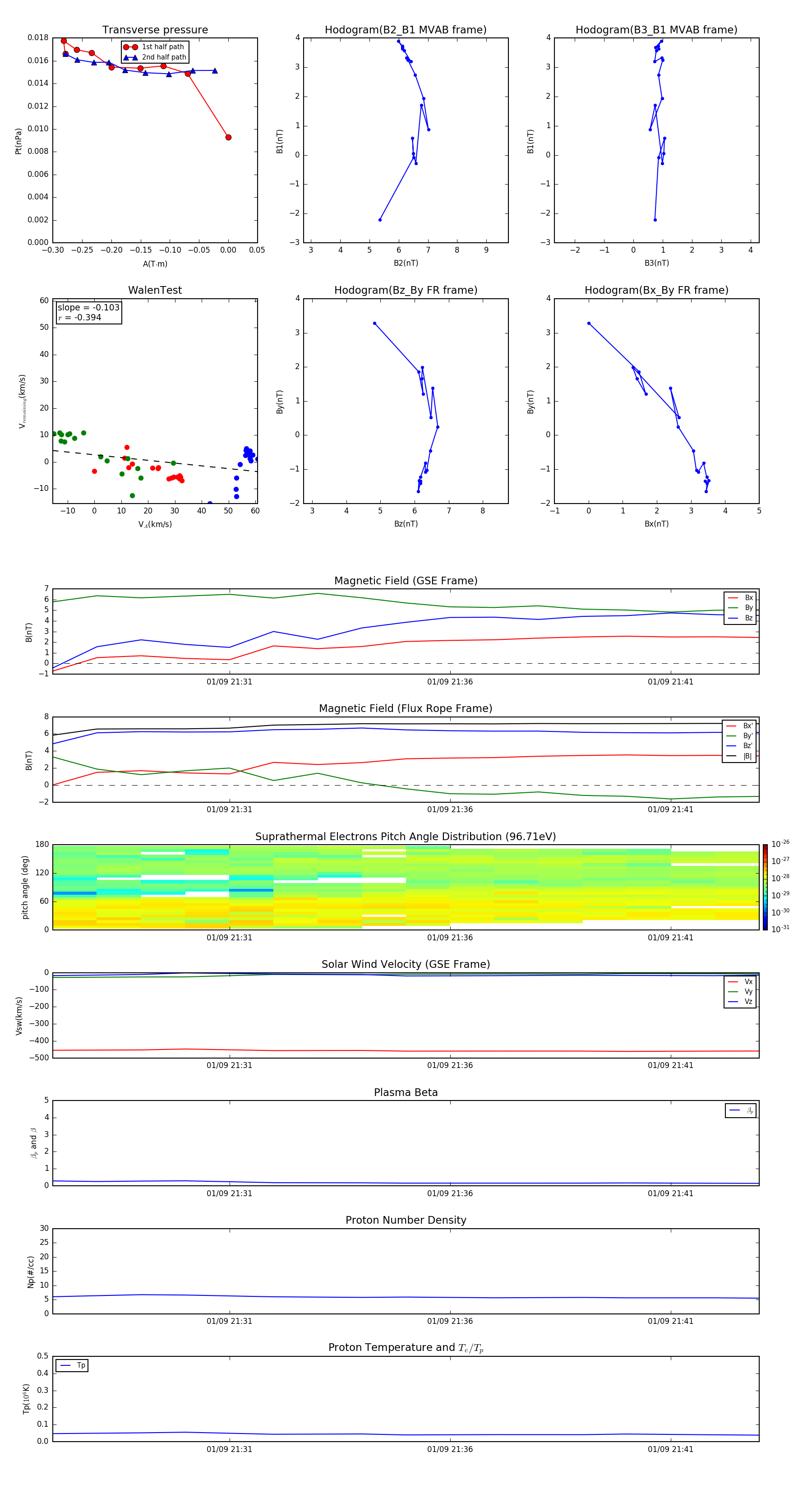Click the last red point in transverse pressure plot
The width and height of the screenshot is (812, 1489).
coord(228,138)
